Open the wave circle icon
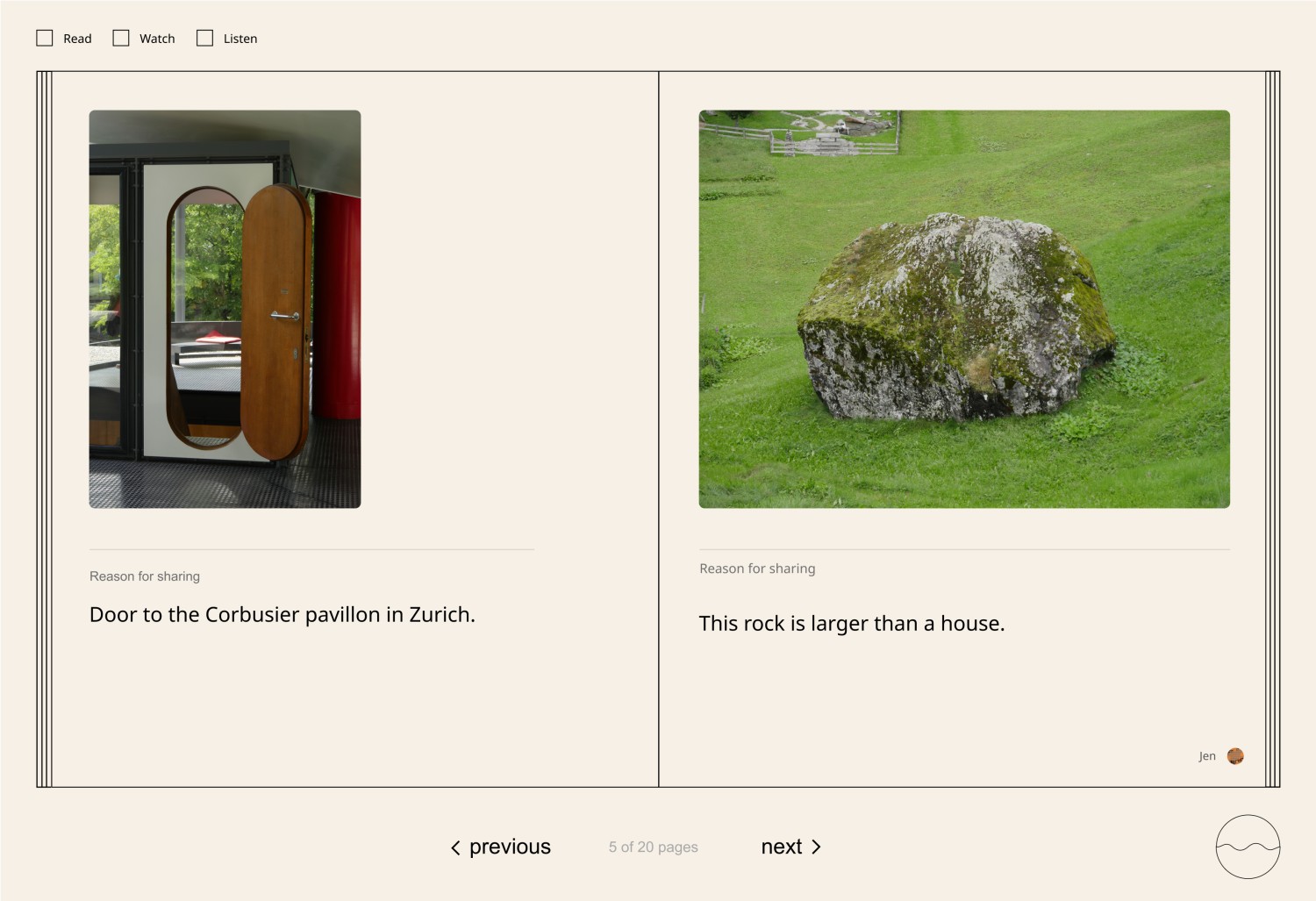This screenshot has height=901, width=1316. [x=1248, y=847]
